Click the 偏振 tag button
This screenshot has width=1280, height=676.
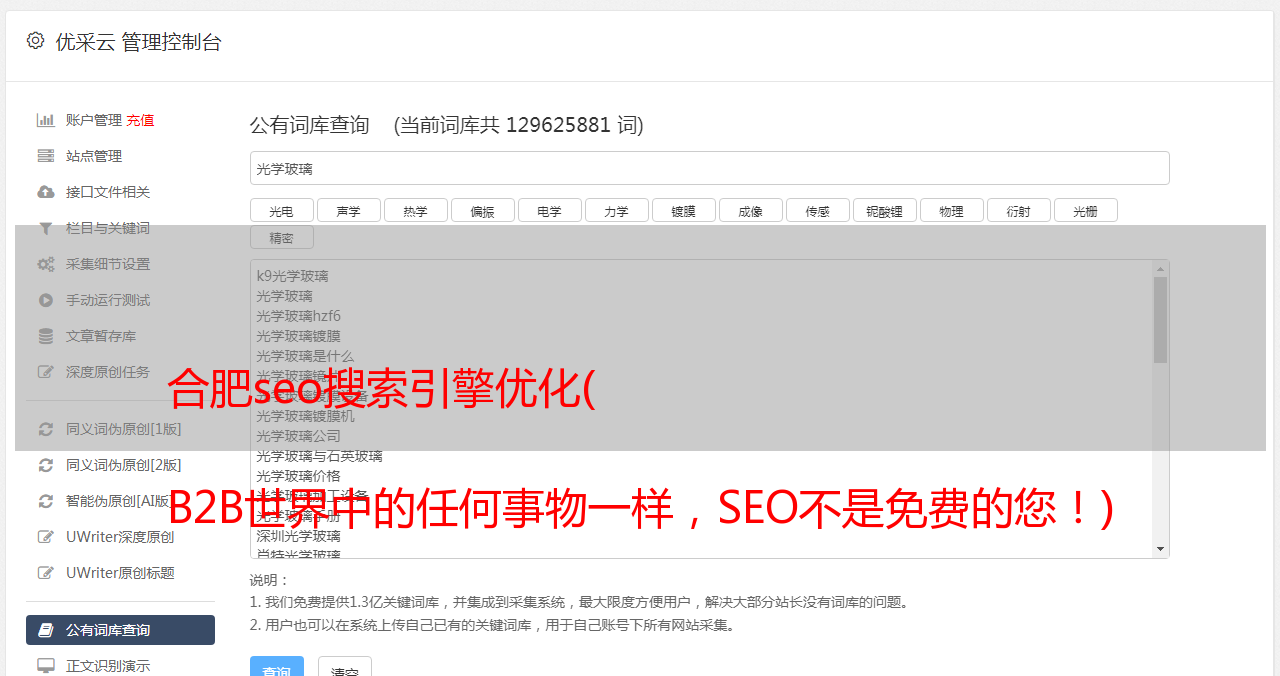pos(482,210)
